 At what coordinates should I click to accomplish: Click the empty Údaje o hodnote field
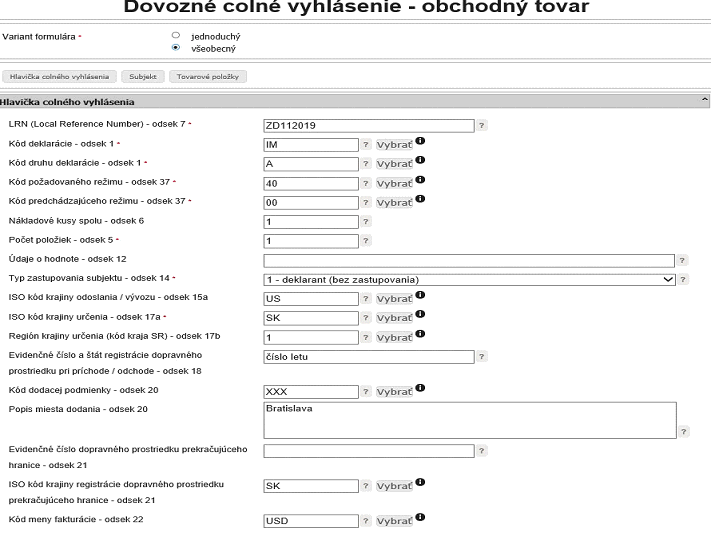pyautogui.click(x=469, y=261)
